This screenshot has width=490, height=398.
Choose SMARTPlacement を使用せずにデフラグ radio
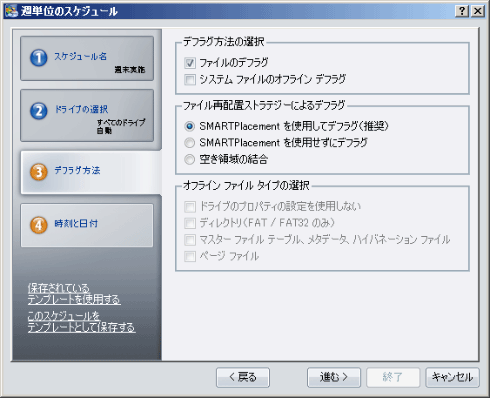[x=190, y=143]
